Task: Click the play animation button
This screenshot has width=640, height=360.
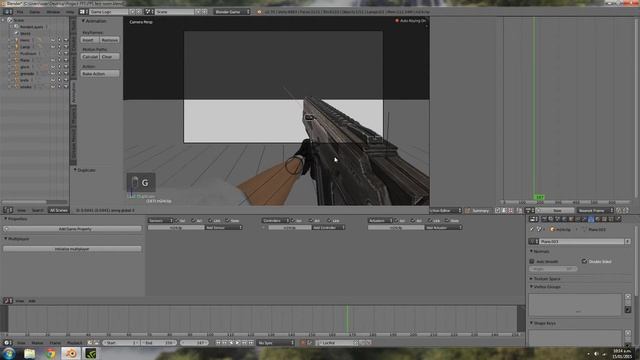Action: (x=238, y=343)
